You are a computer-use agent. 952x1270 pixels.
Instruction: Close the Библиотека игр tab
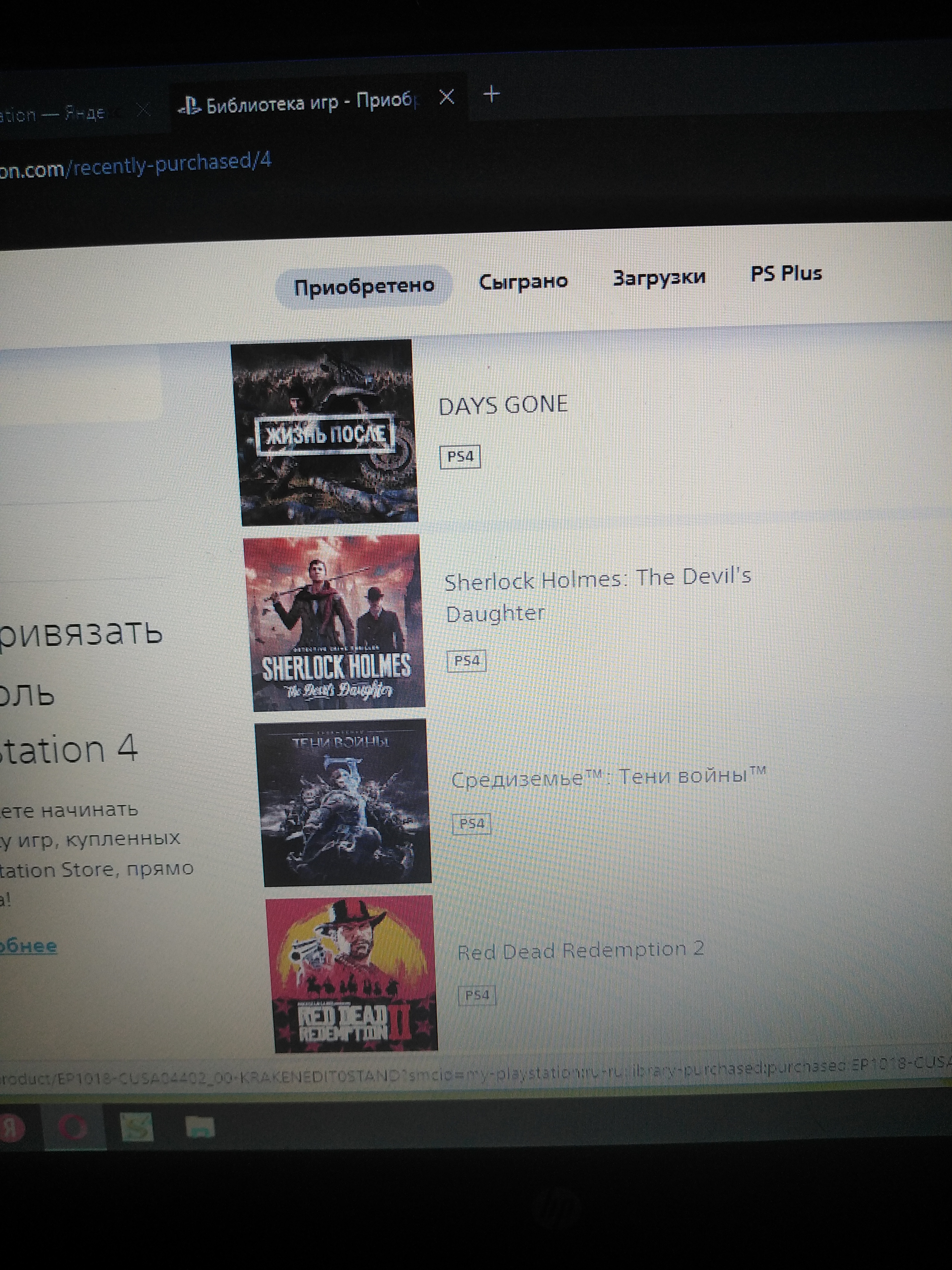[446, 97]
